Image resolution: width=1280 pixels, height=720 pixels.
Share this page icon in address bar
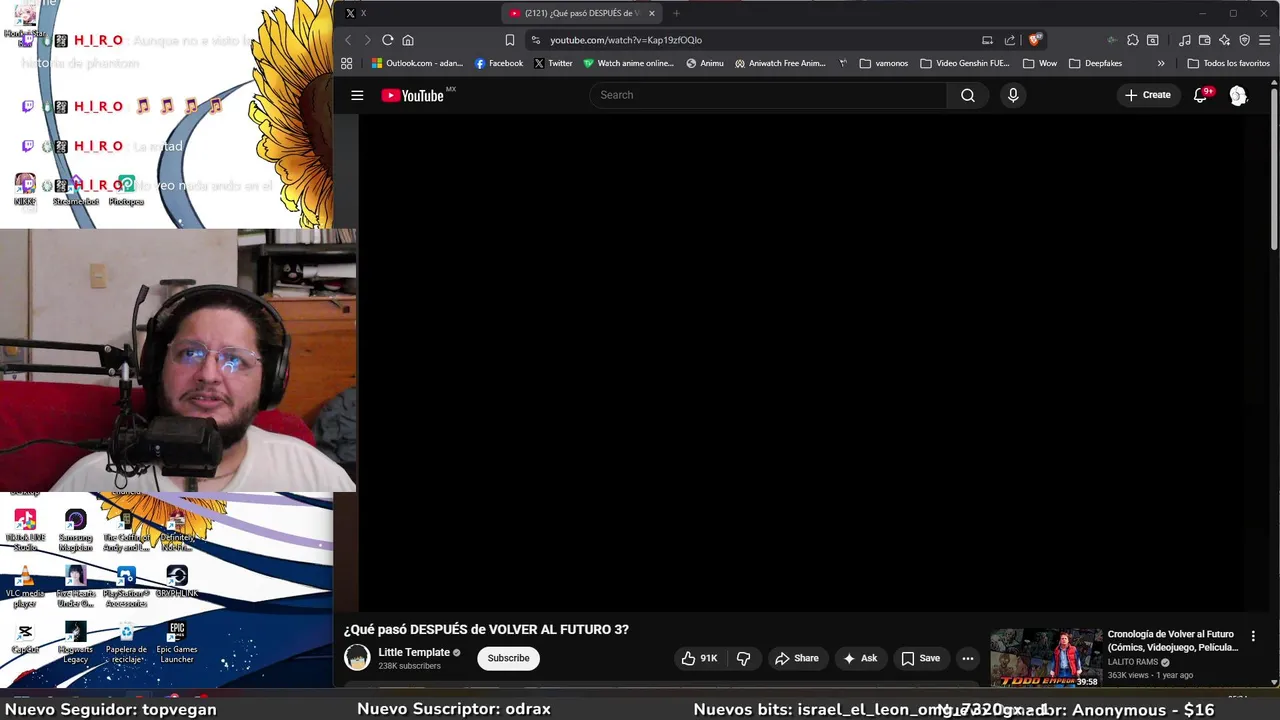[x=1010, y=40]
